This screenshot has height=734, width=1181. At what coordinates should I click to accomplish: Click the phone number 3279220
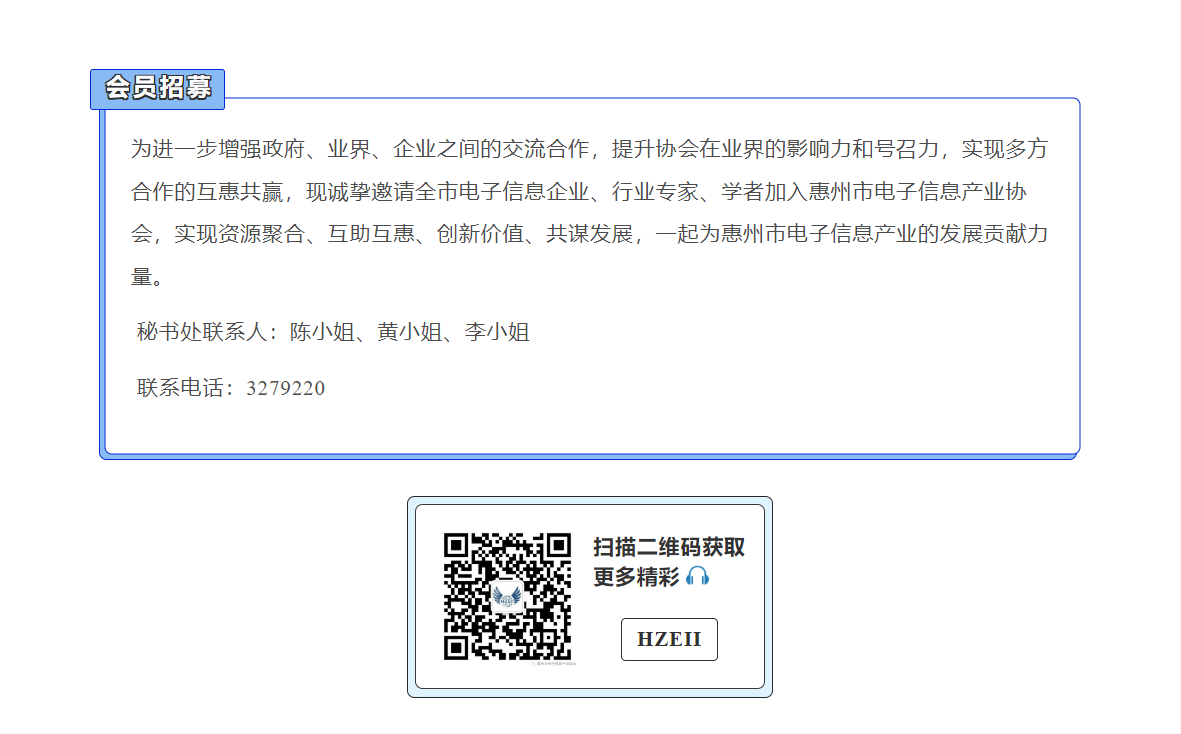(286, 388)
